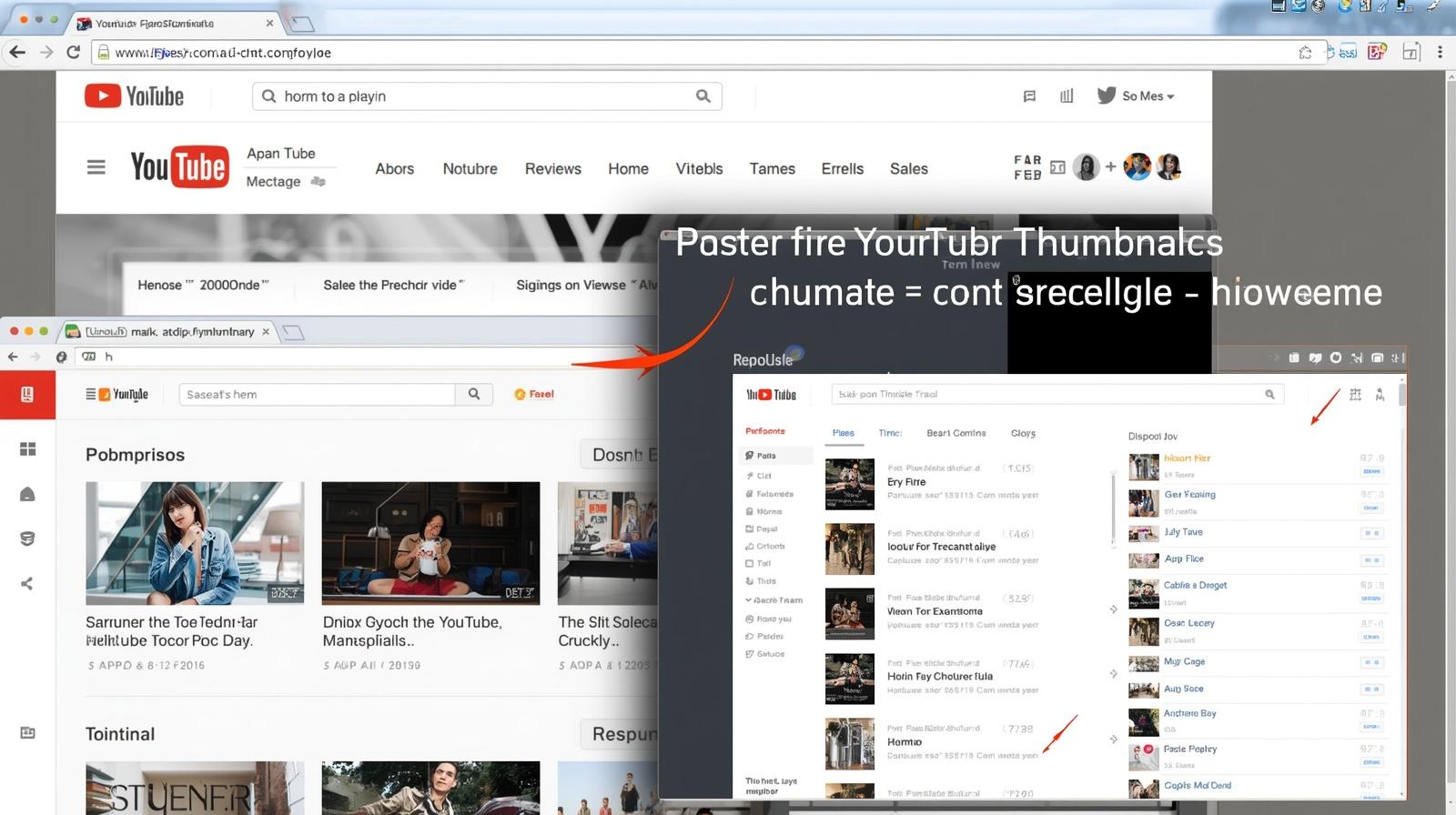
Task: Click the magnifier icon in top search bar
Action: [703, 96]
